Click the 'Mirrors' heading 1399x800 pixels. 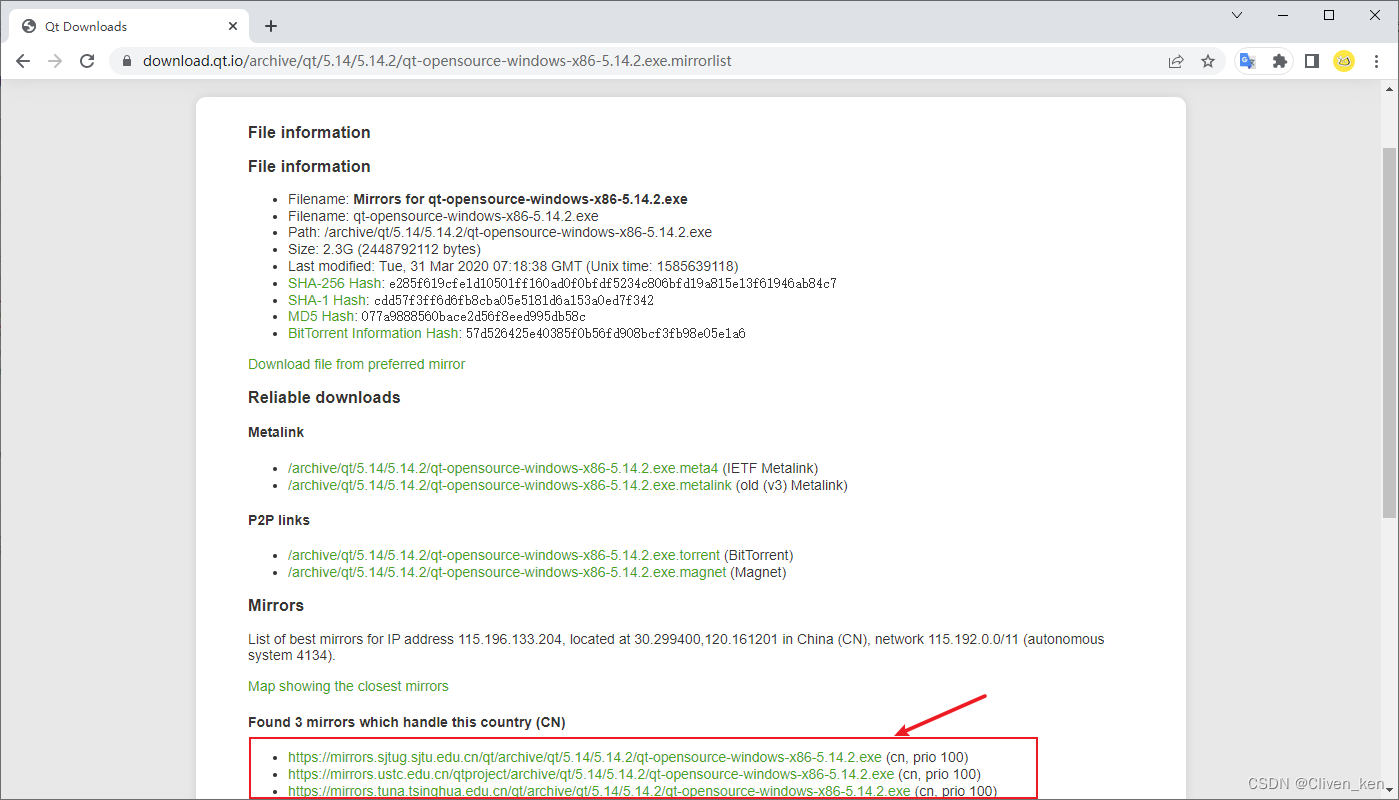(276, 605)
